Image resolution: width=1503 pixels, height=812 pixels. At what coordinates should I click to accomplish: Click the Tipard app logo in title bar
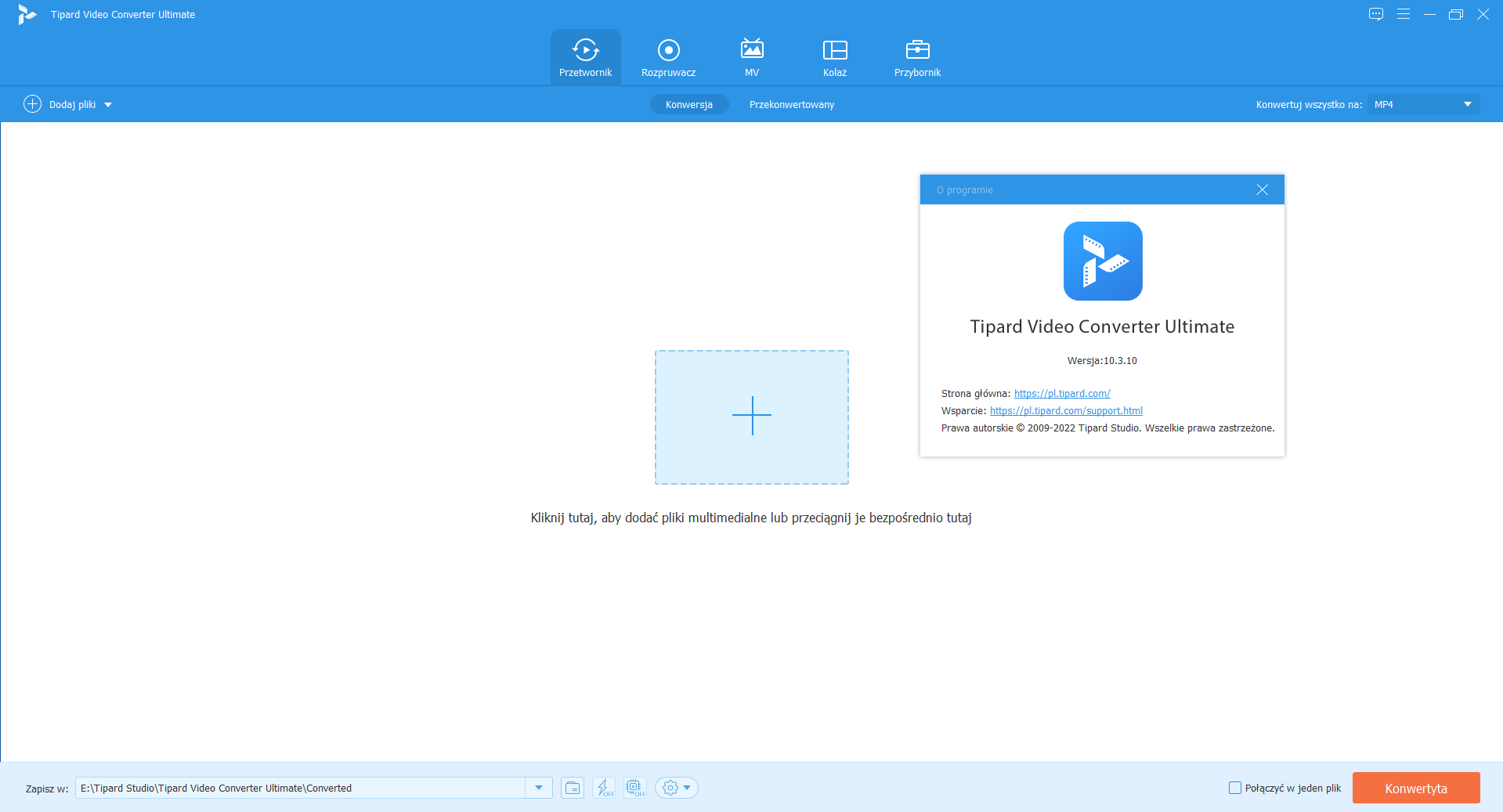[27, 14]
